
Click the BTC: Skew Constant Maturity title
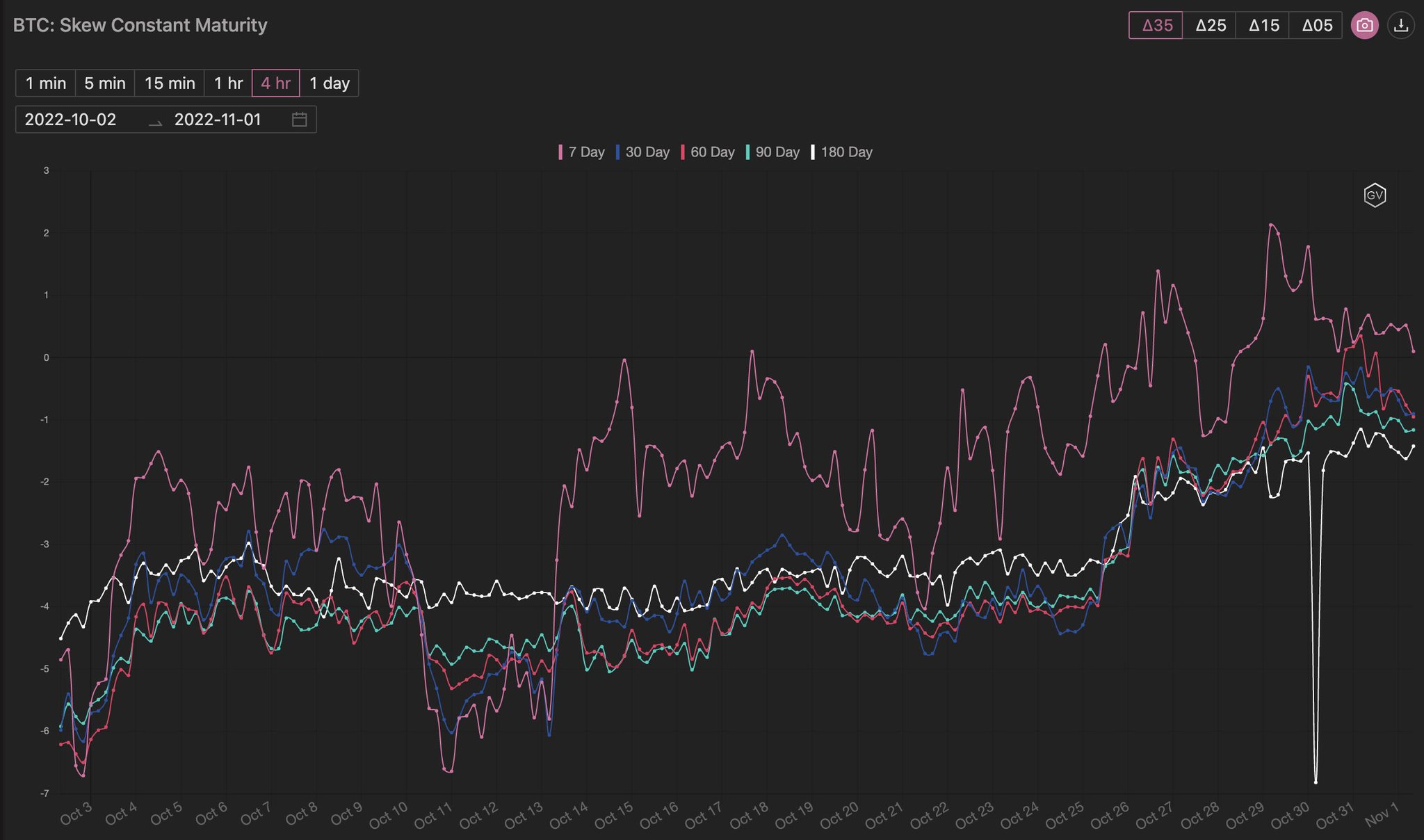[x=139, y=25]
